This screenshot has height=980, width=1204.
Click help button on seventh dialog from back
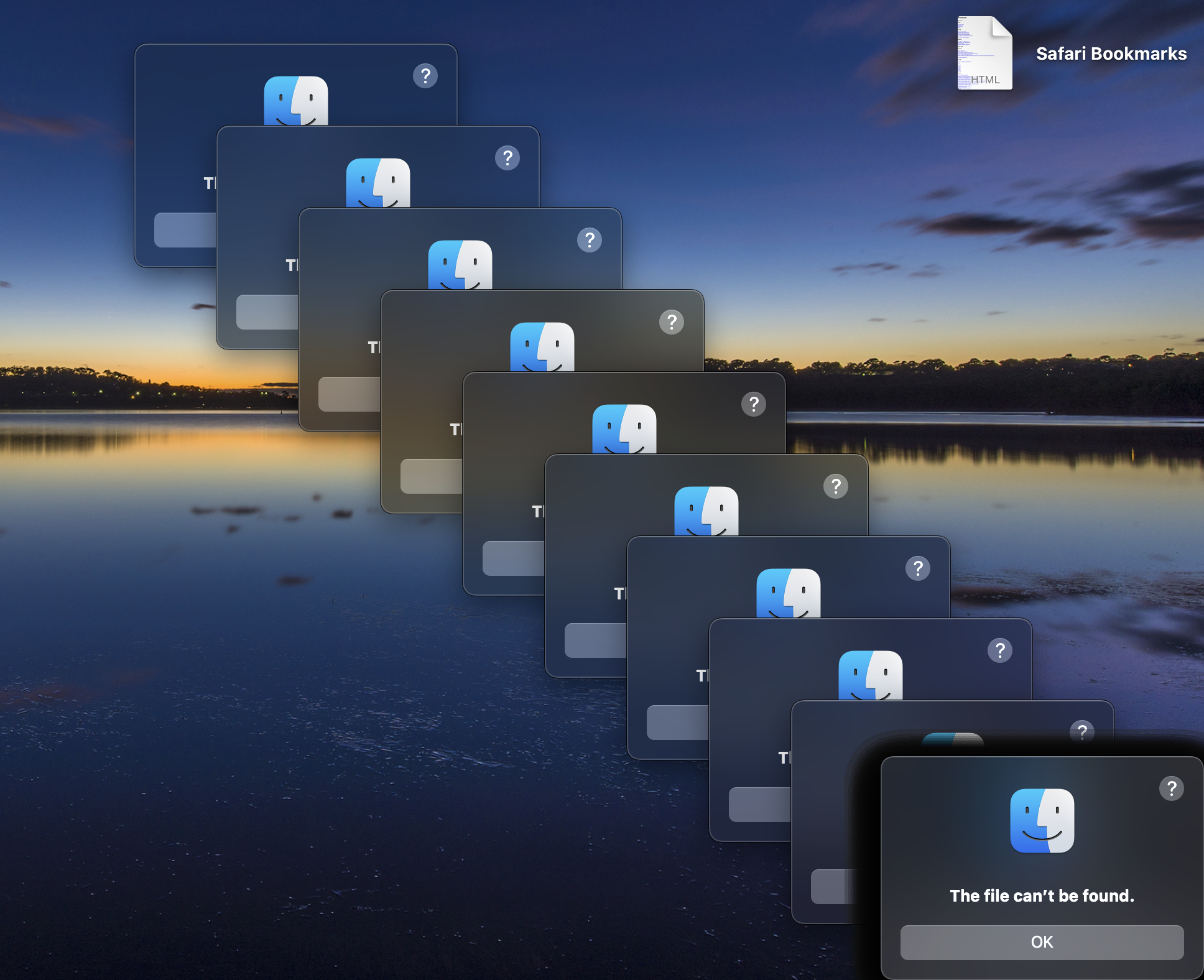click(918, 568)
